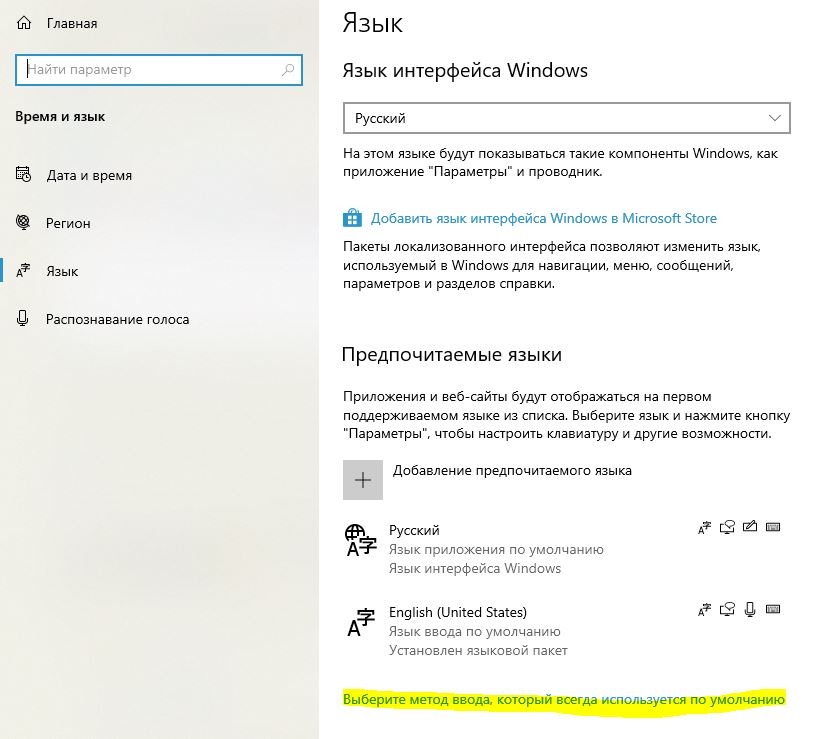Go to Регион settings page

[68, 223]
